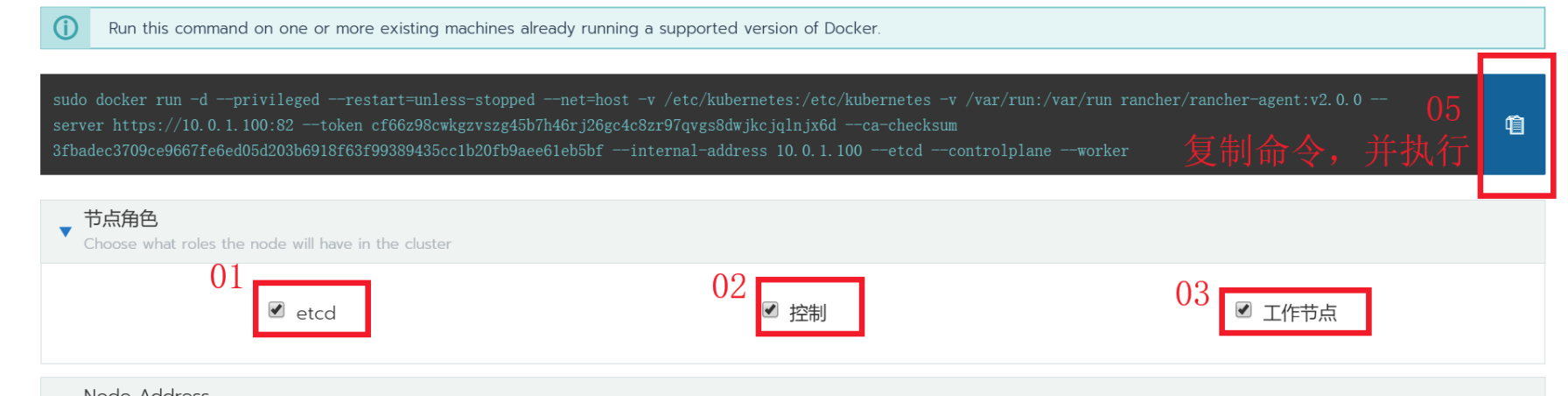
Task: Collapse the 节点角色 section triangle
Action: [x=65, y=232]
